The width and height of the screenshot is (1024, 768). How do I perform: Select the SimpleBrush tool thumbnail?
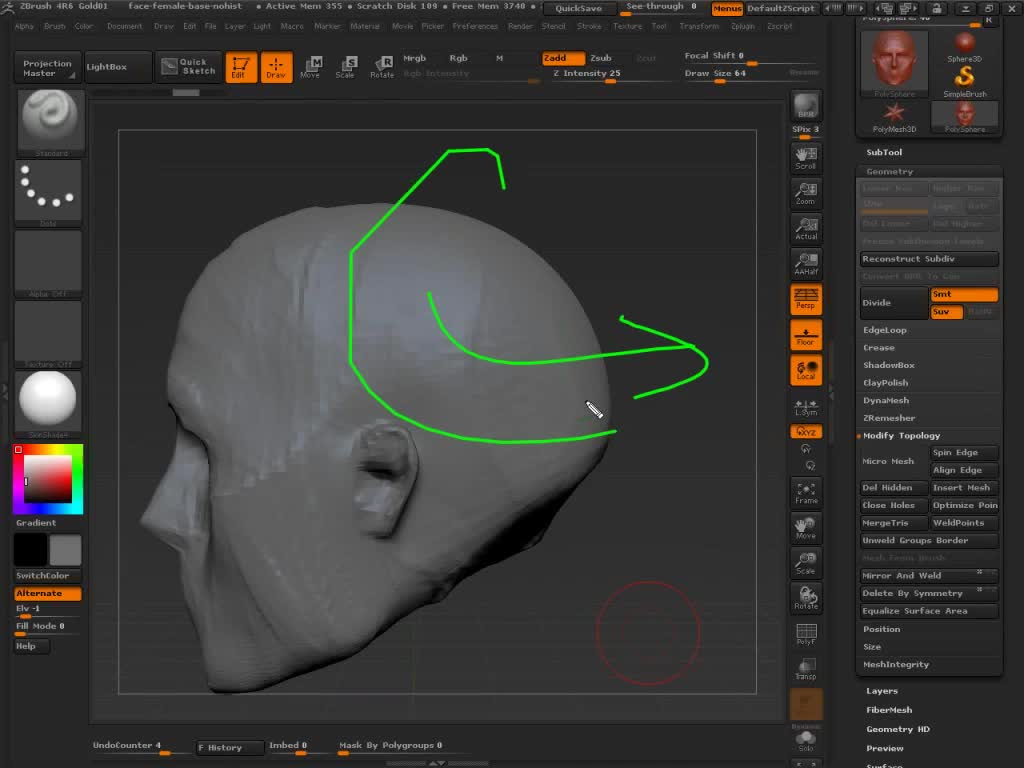965,82
